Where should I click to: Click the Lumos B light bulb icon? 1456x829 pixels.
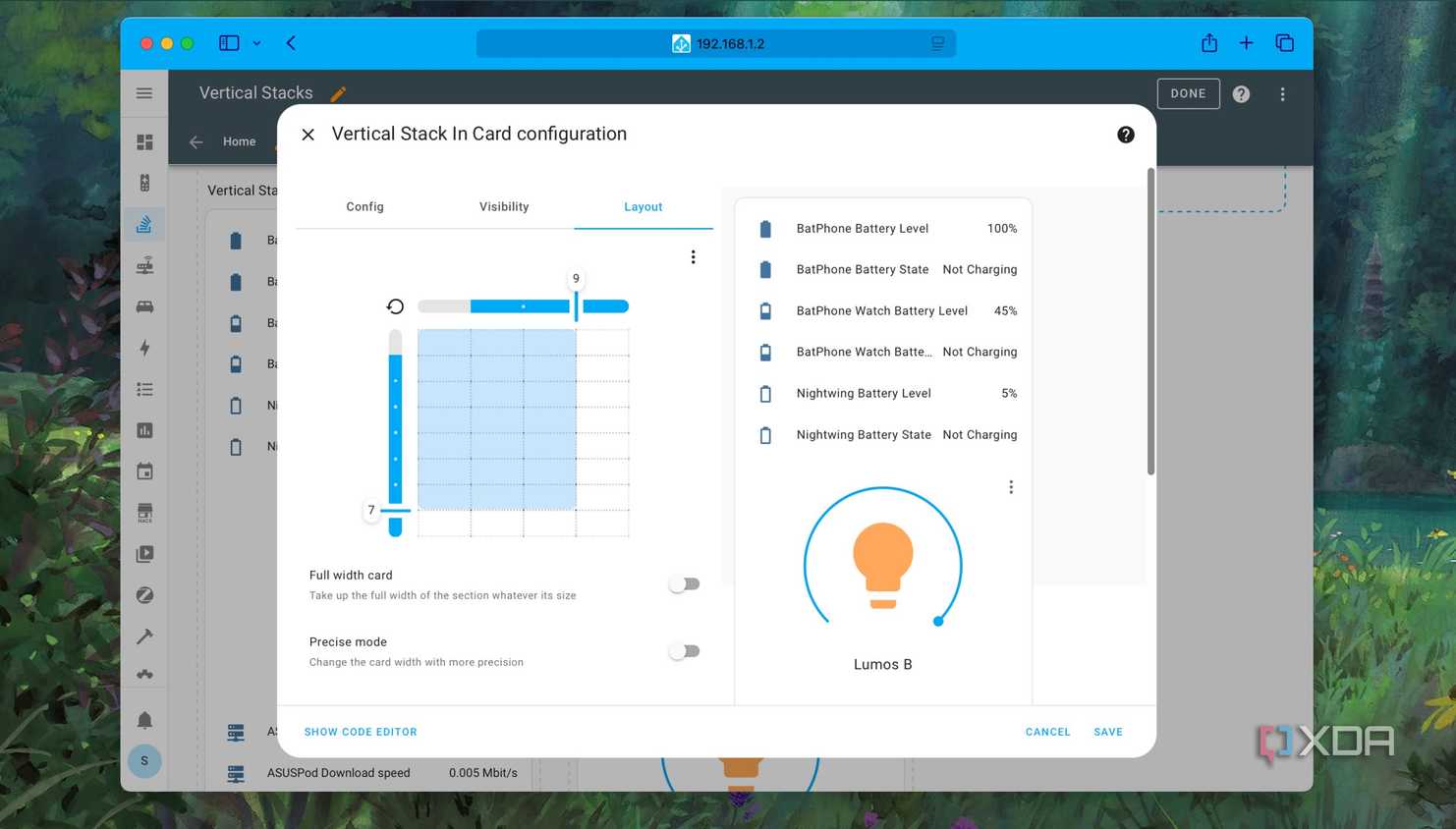pos(882,565)
